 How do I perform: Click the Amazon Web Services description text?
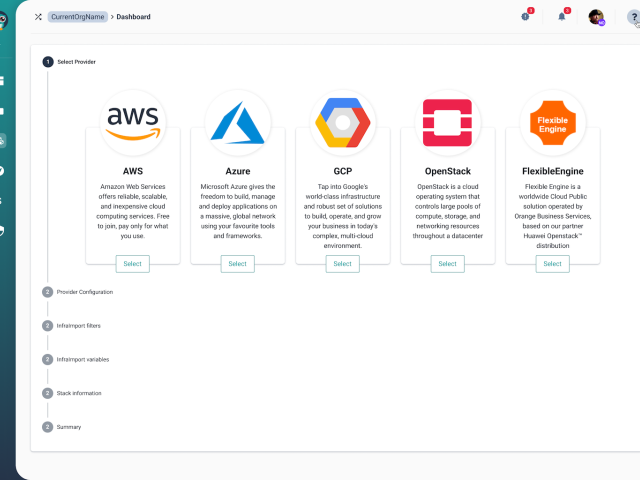click(133, 211)
